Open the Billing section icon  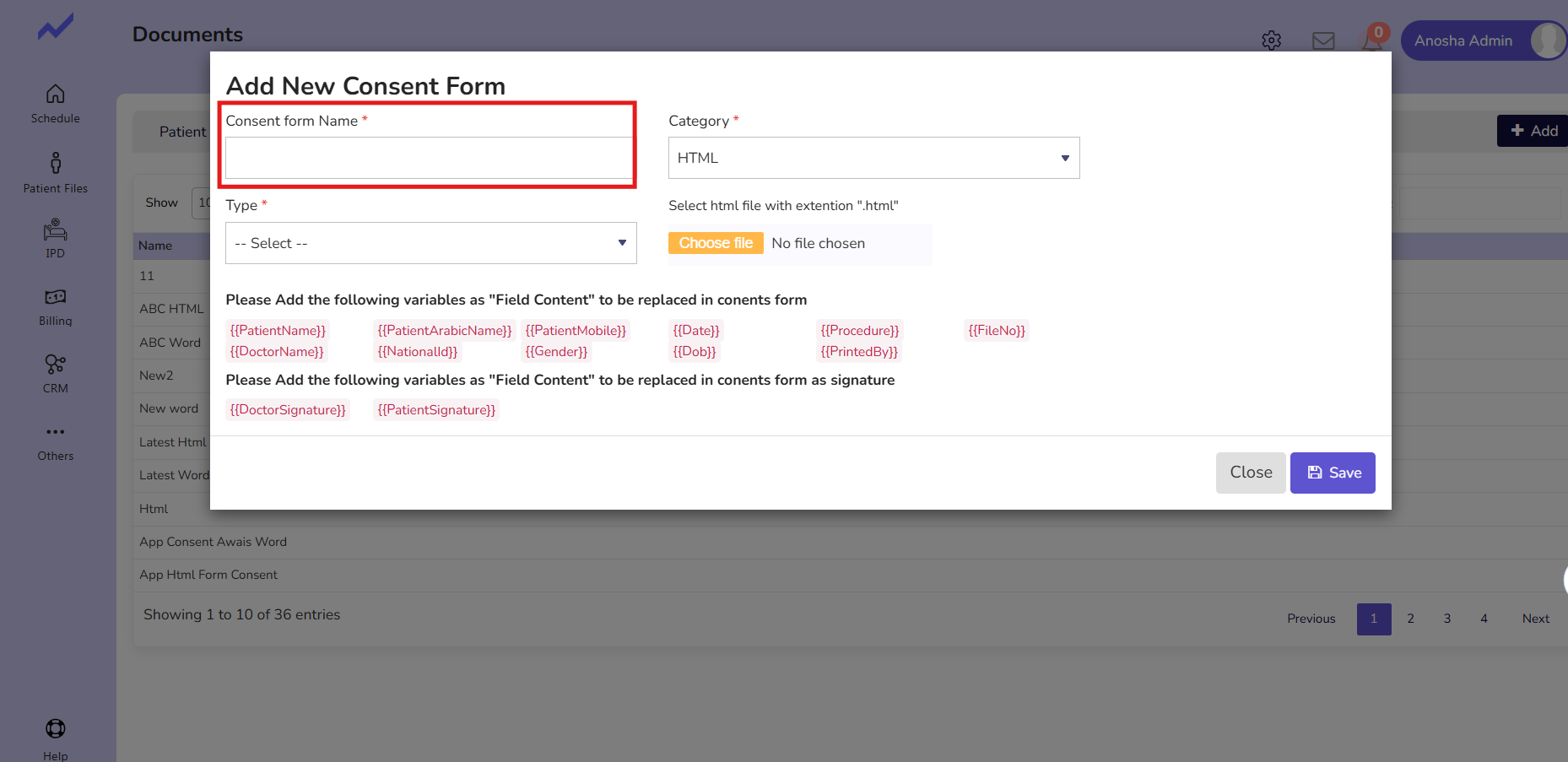(x=55, y=298)
